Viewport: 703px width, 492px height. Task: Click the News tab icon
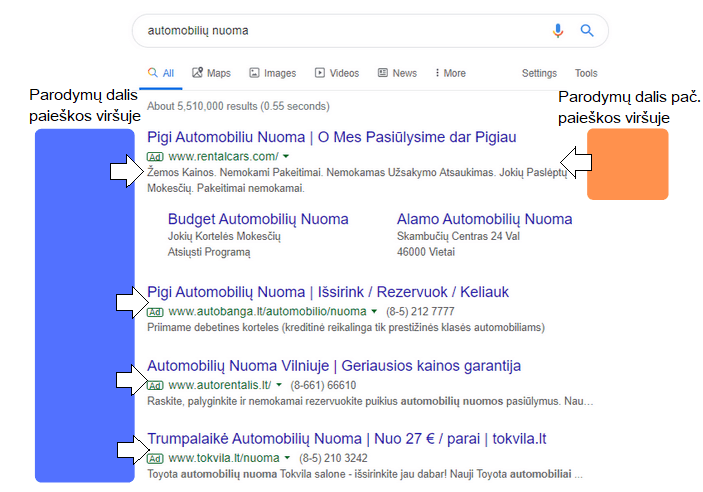coord(382,73)
